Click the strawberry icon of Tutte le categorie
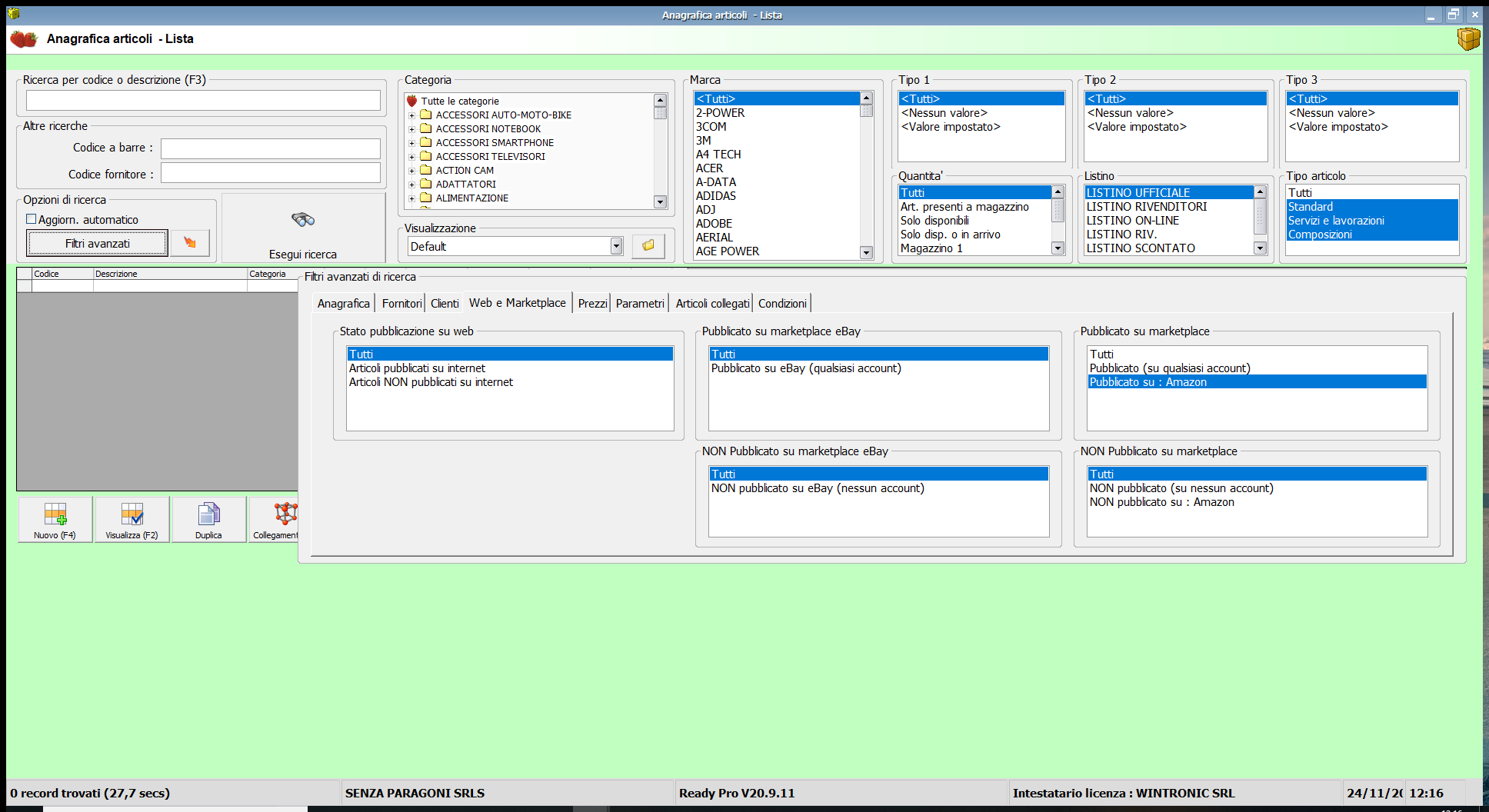Viewport: 1489px width, 812px height. 412,101
